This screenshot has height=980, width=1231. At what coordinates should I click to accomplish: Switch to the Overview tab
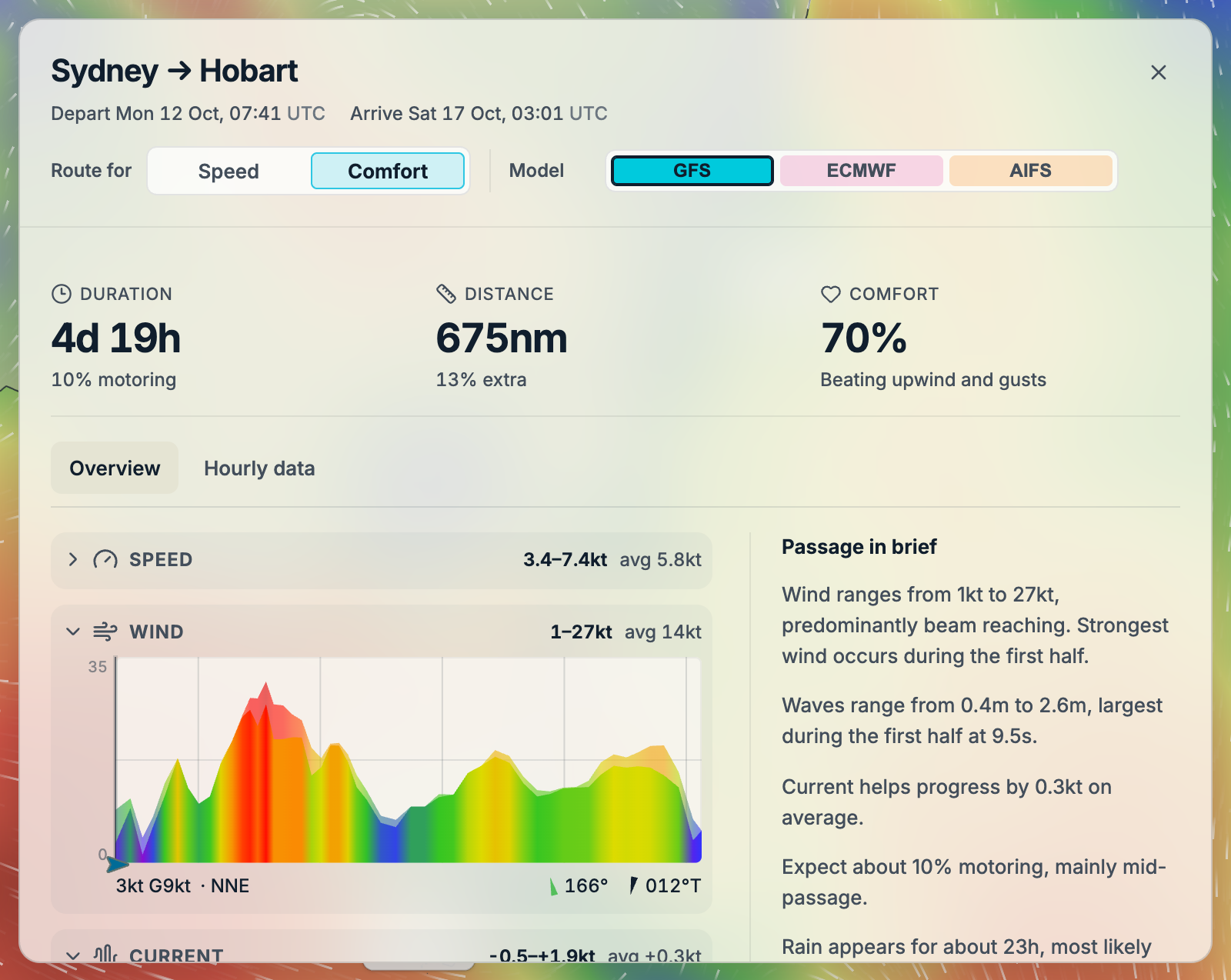pyautogui.click(x=115, y=468)
